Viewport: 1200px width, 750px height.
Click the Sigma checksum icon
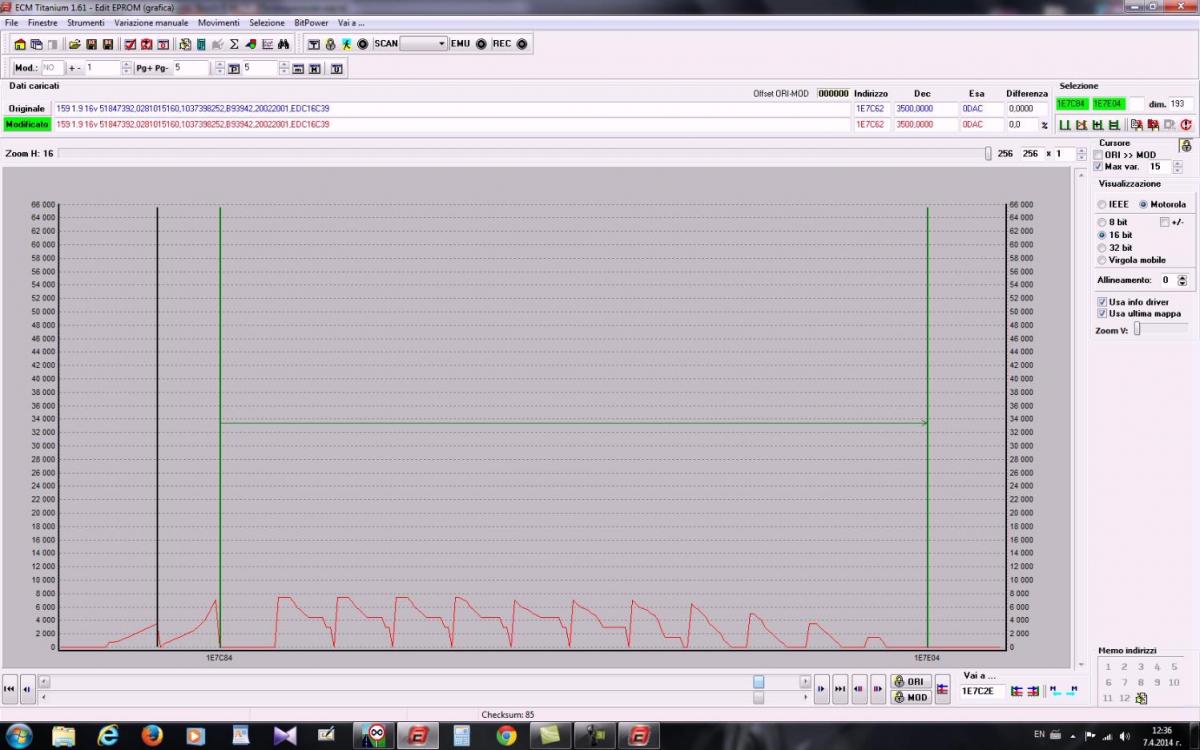point(233,44)
